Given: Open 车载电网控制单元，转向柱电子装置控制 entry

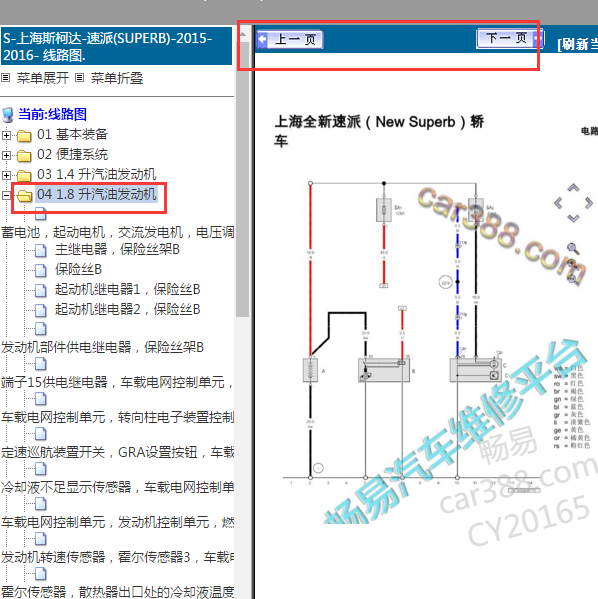Looking at the screenshot, I should [x=117, y=417].
